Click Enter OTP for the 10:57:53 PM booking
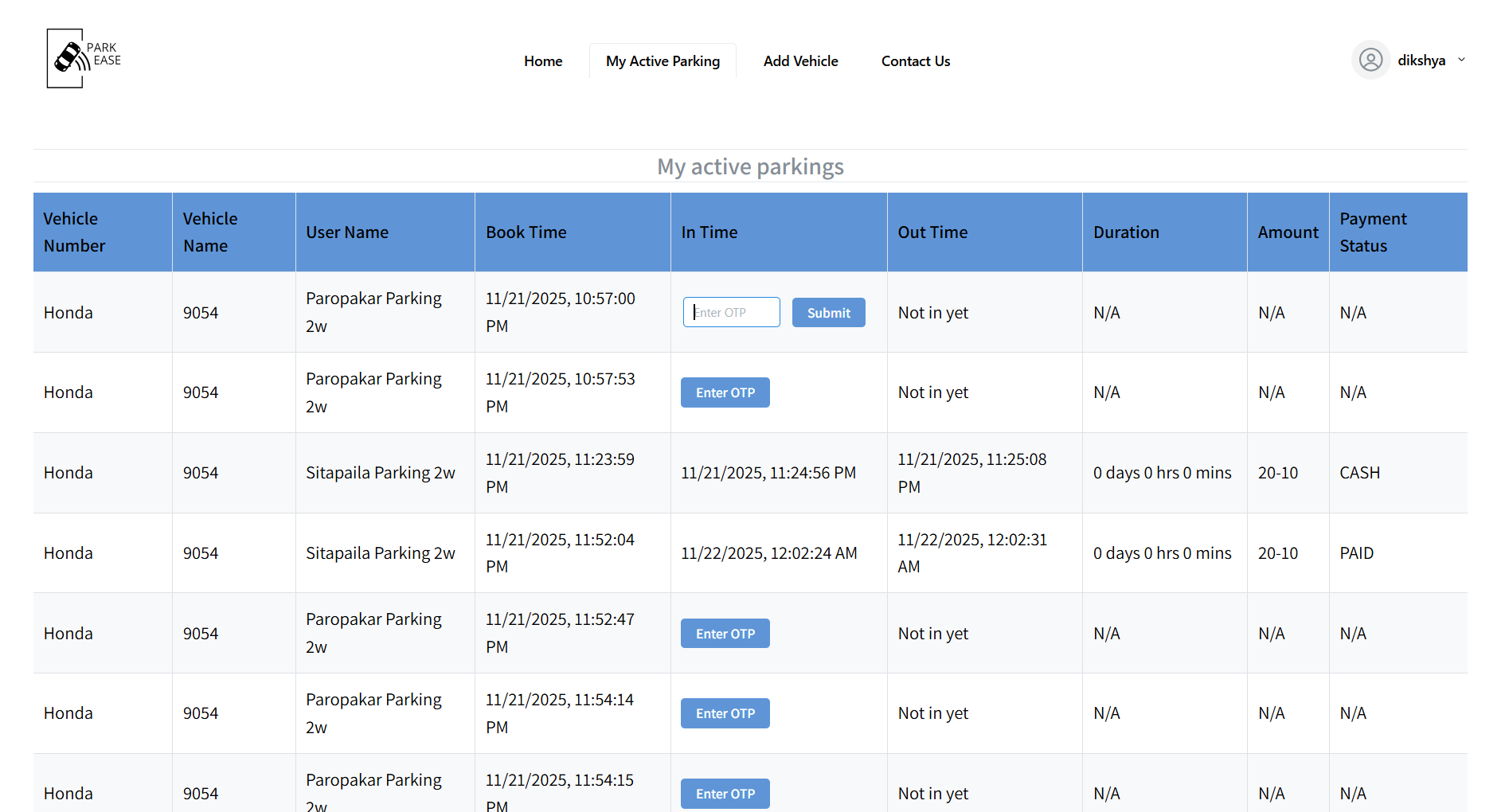The width and height of the screenshot is (1505, 812). 725,392
